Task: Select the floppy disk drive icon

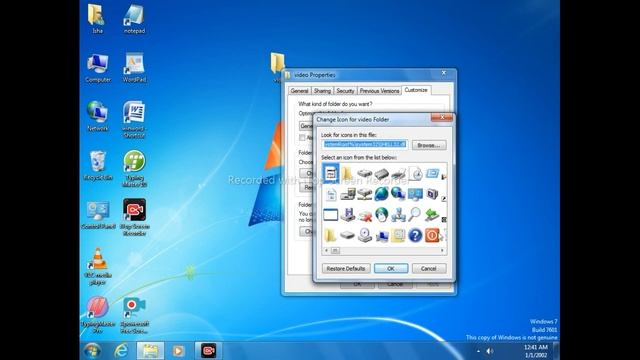Action: (347, 215)
